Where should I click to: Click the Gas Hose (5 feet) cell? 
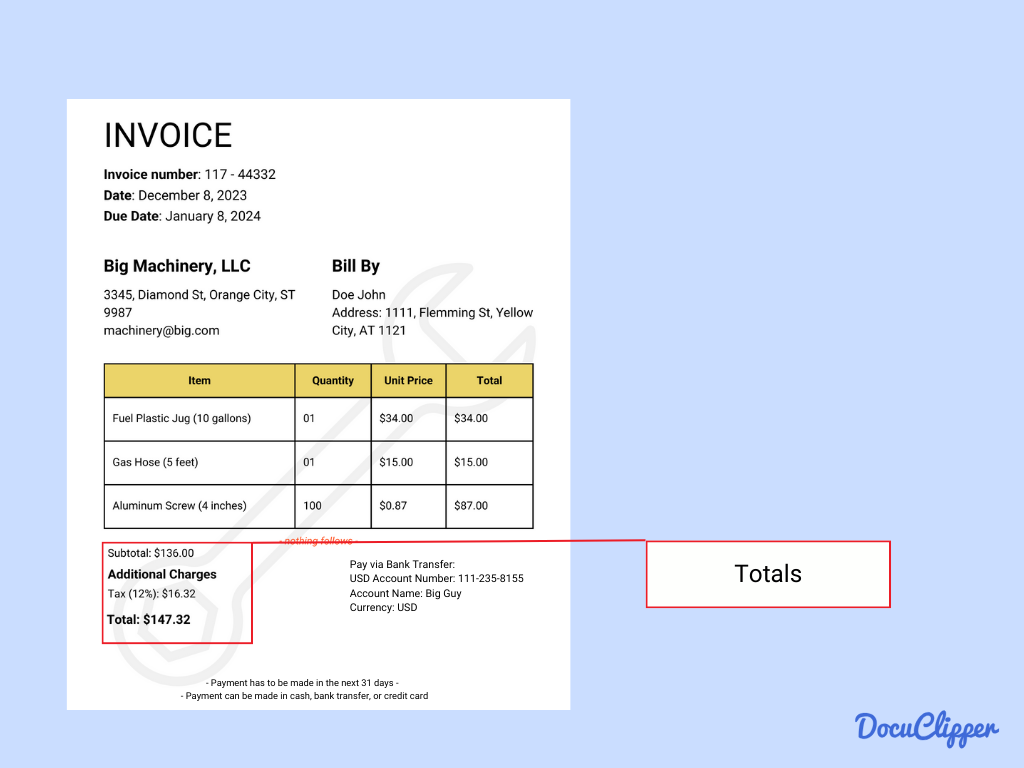click(x=199, y=462)
